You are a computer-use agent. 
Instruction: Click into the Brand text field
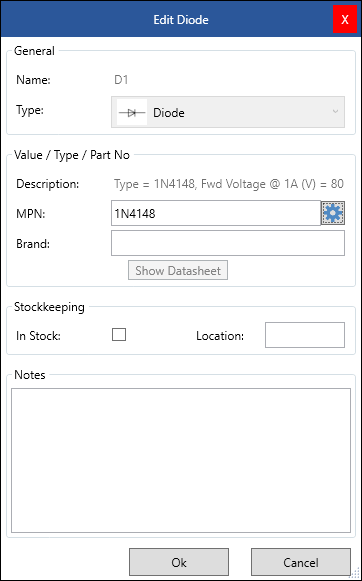(x=228, y=243)
